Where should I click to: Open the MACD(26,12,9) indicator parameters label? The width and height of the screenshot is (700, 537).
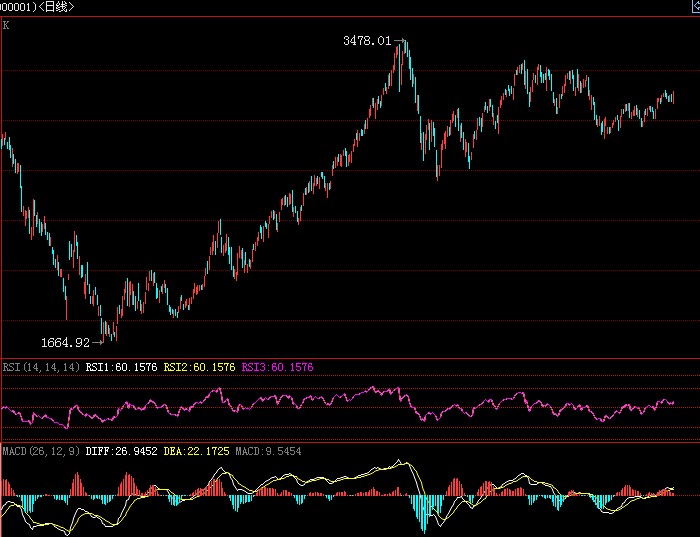[42, 451]
